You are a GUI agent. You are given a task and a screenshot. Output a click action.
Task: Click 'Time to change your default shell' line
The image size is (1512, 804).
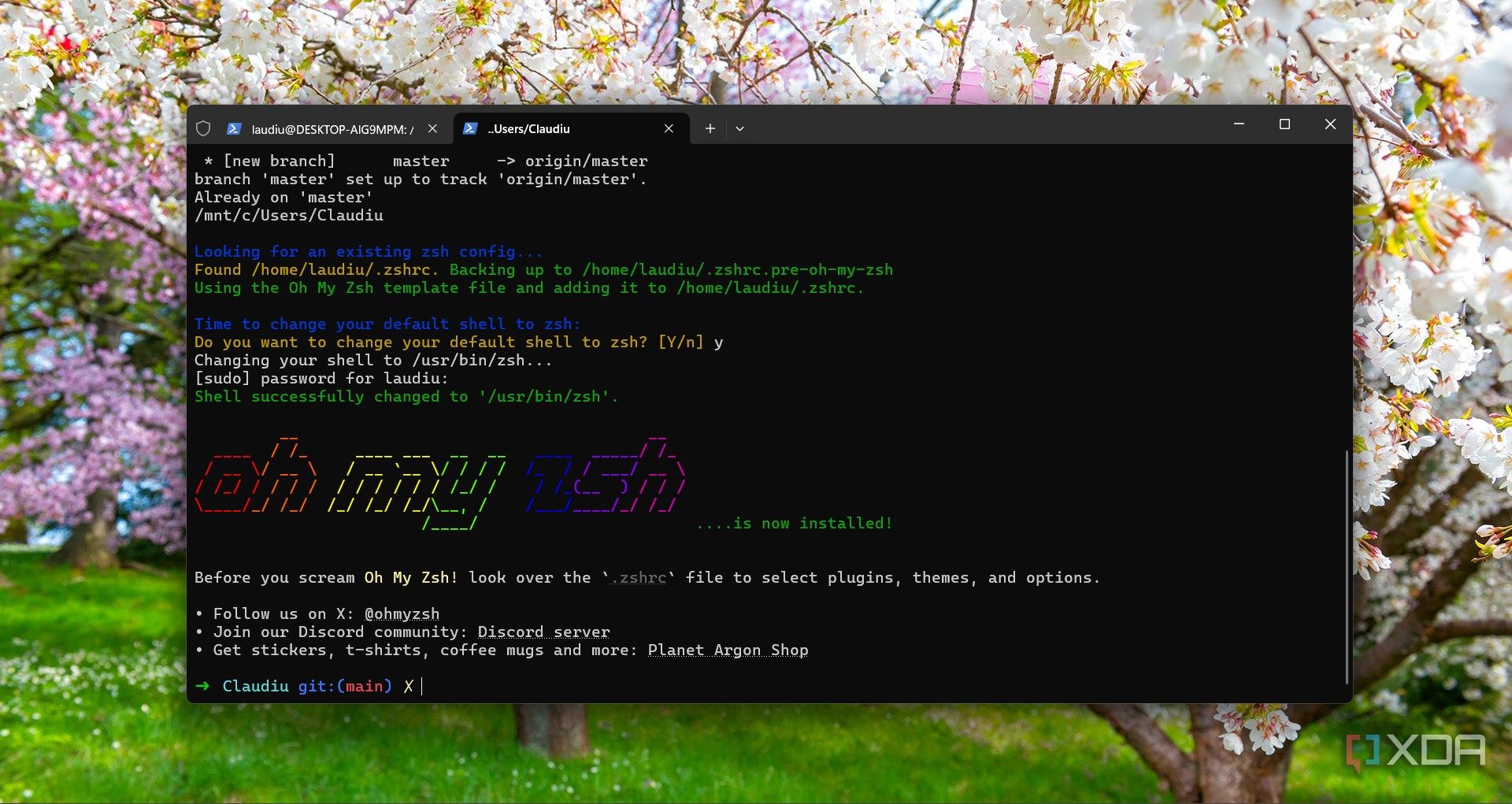point(387,324)
